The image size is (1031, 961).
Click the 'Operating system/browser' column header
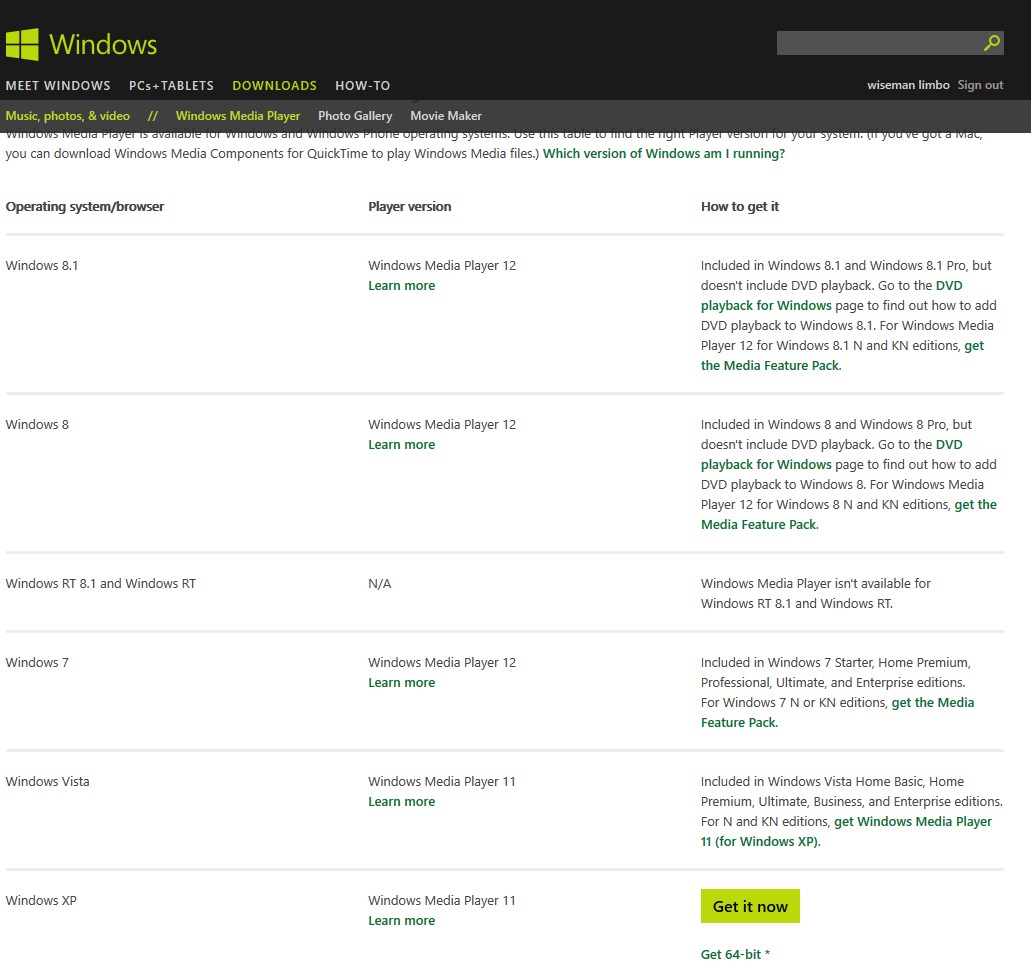point(85,206)
